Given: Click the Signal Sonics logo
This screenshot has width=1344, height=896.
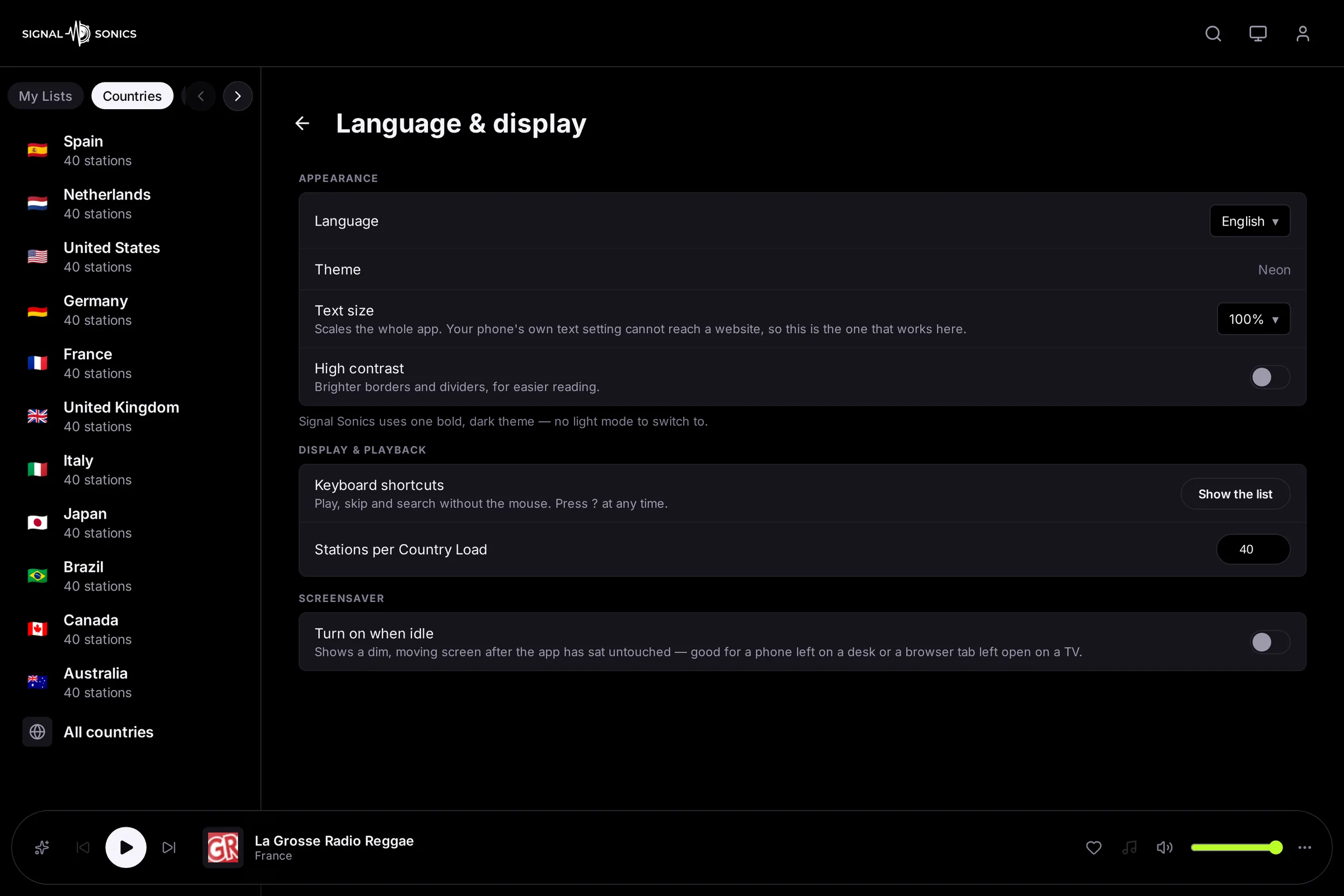Looking at the screenshot, I should click(x=80, y=33).
